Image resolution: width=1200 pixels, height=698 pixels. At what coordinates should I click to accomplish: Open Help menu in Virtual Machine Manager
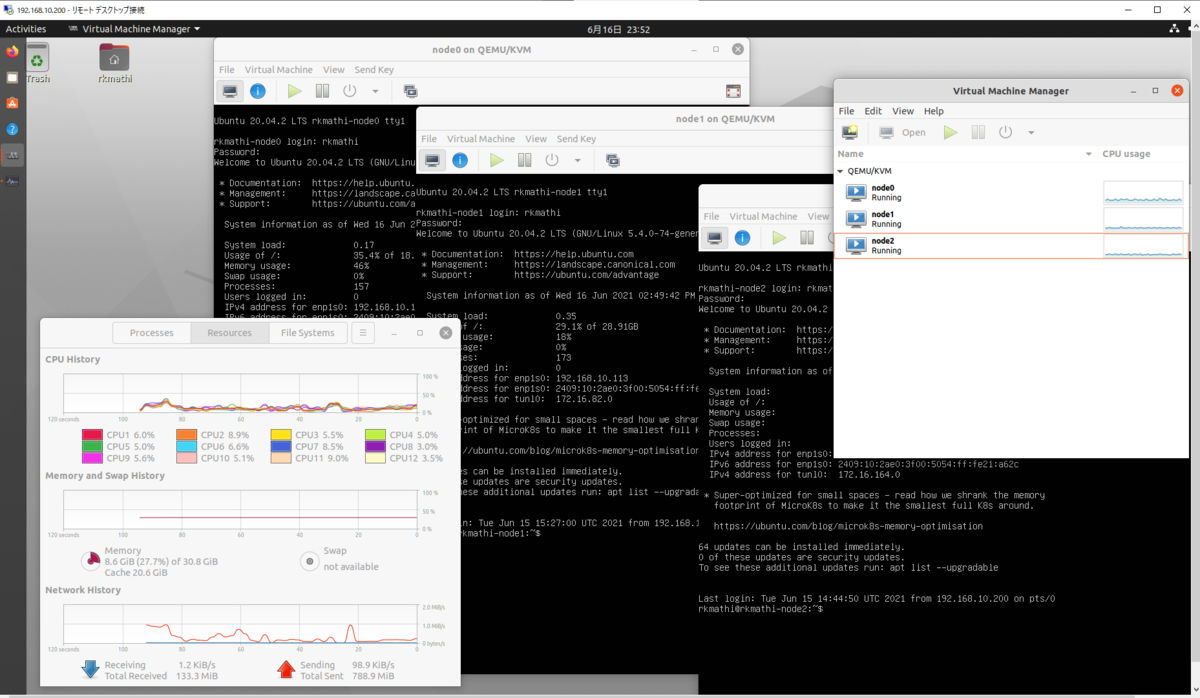934,111
